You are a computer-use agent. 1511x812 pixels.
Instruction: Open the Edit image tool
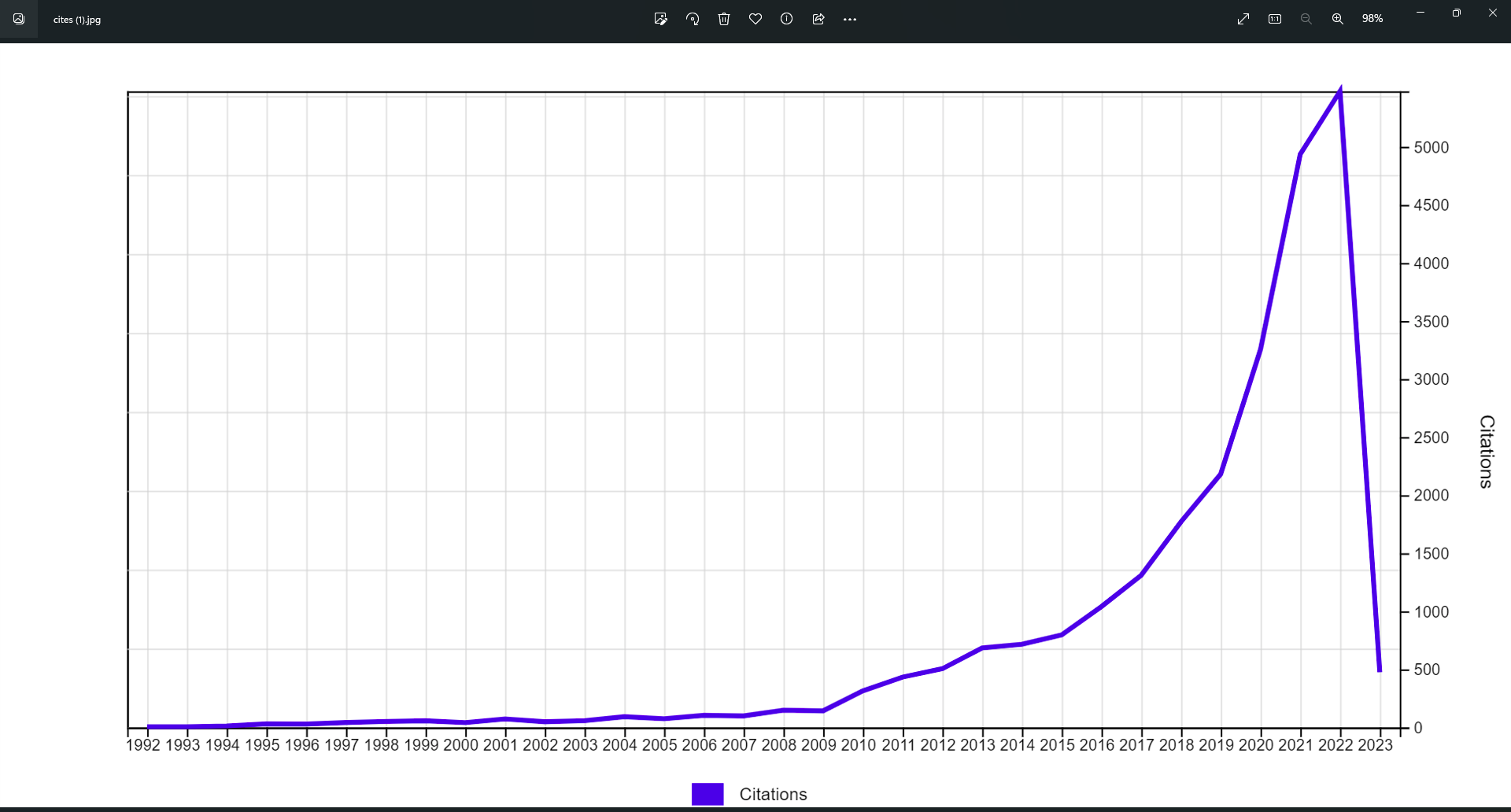pos(660,19)
